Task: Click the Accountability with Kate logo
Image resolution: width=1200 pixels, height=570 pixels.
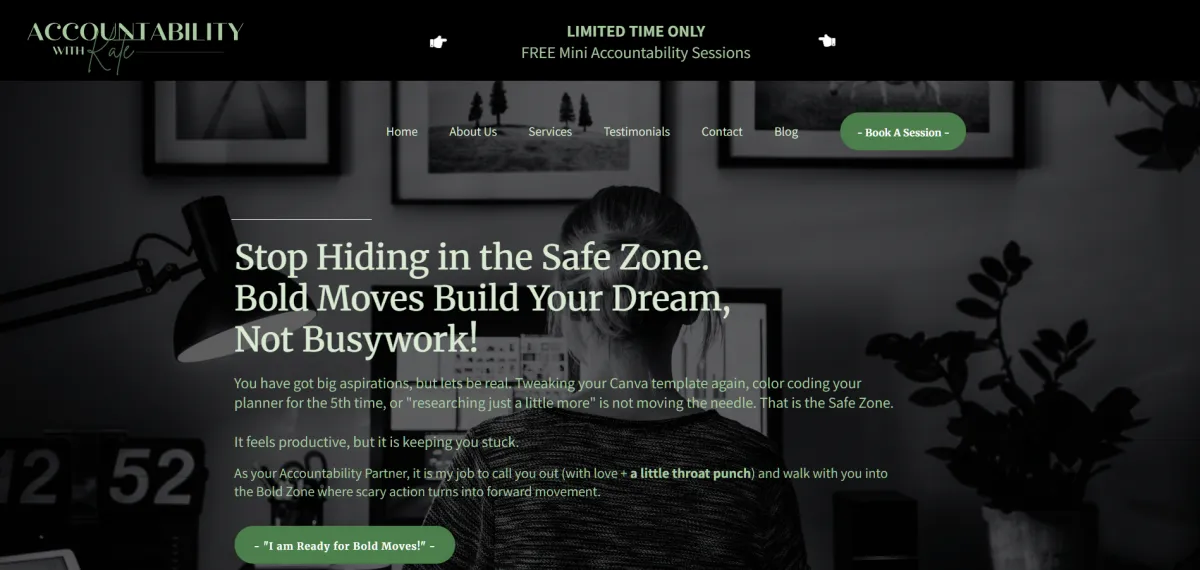Action: (135, 46)
